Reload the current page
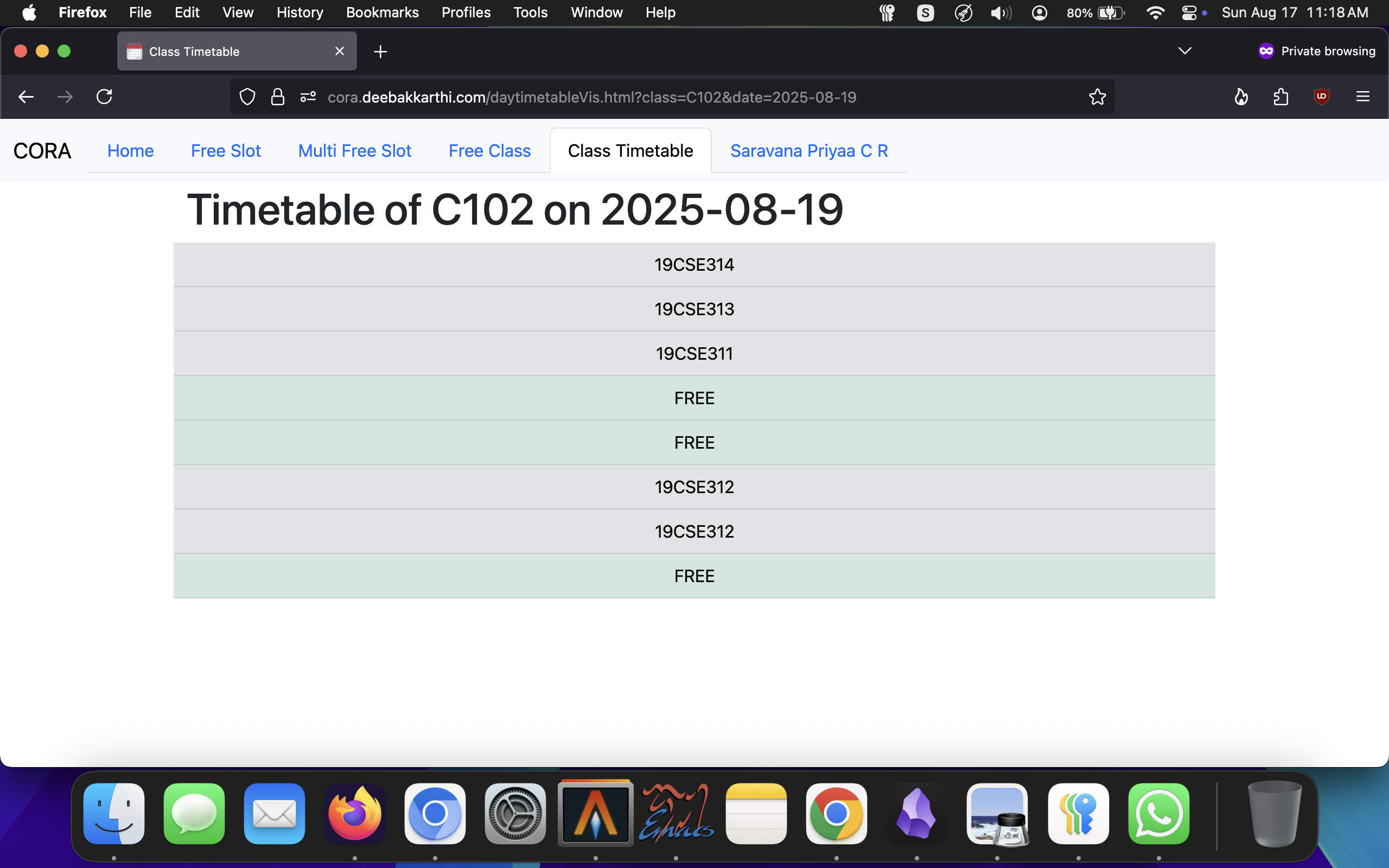Image resolution: width=1389 pixels, height=868 pixels. click(105, 97)
